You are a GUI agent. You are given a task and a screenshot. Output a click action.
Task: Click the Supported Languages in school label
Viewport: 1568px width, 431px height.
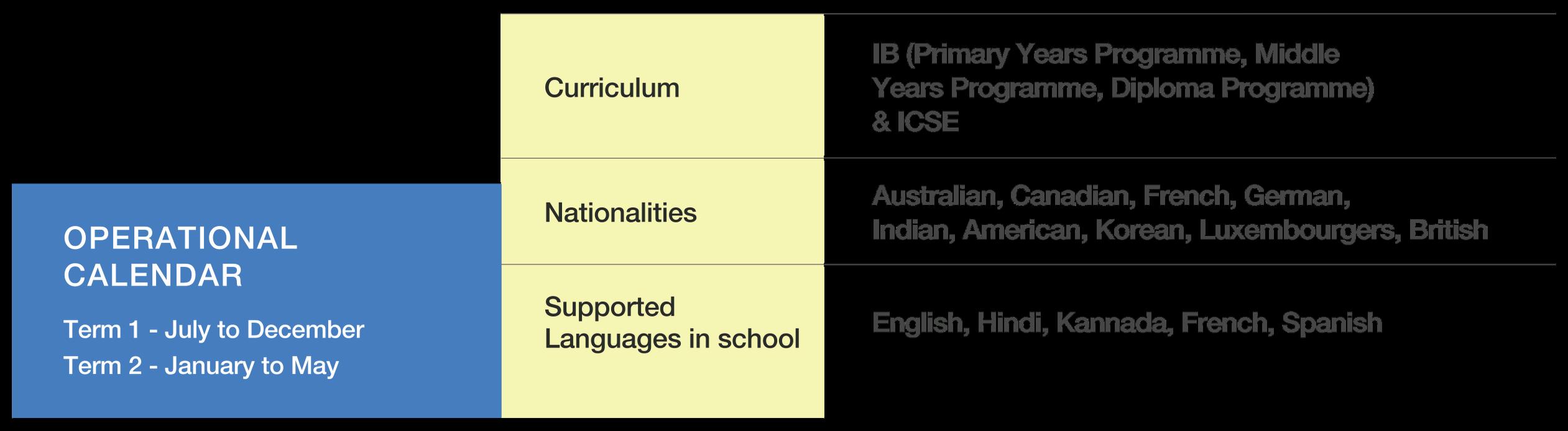[671, 323]
